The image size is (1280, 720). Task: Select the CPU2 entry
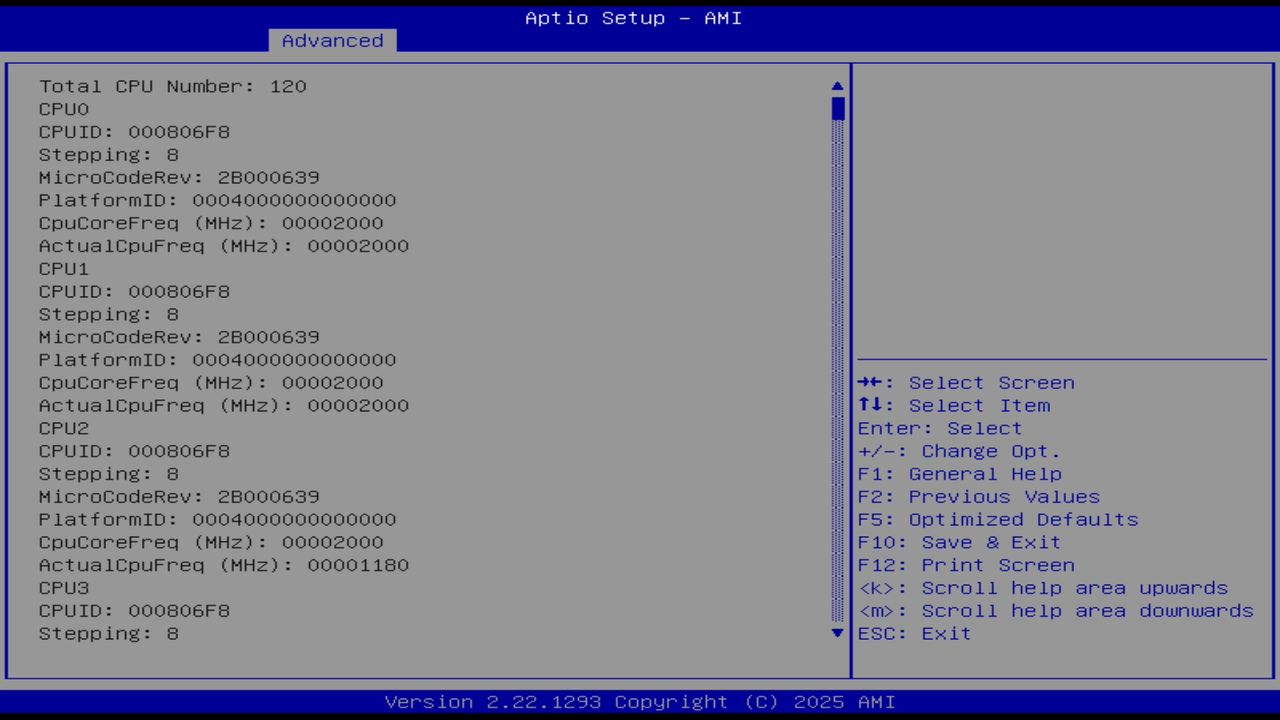pos(63,427)
